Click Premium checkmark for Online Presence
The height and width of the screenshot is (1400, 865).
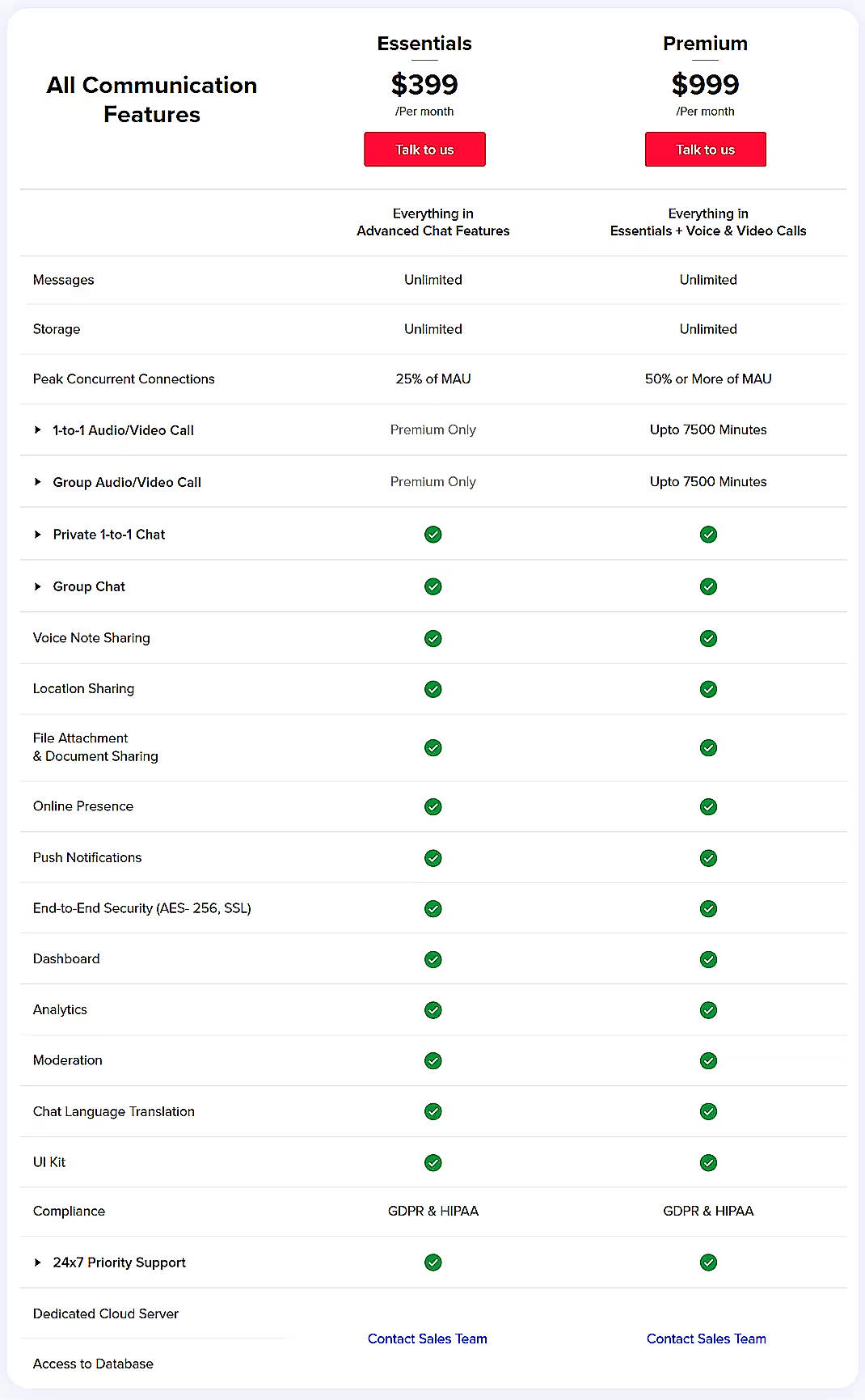pyautogui.click(x=708, y=807)
